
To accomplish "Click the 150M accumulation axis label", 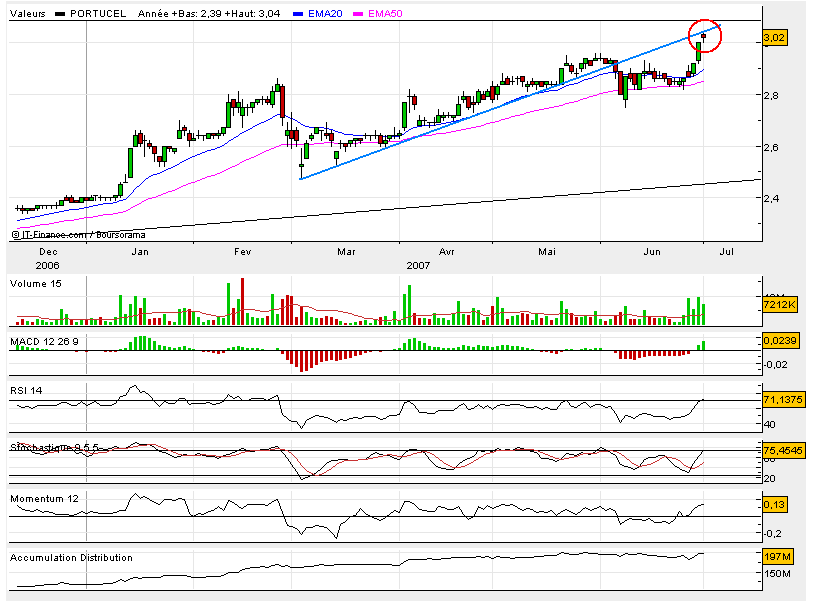I will [x=777, y=574].
